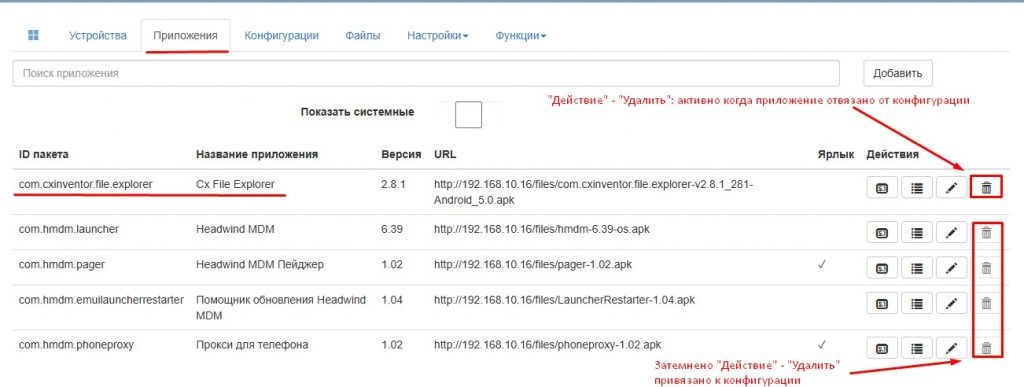
Task: Click the Ярлык column header
Action: coord(835,155)
